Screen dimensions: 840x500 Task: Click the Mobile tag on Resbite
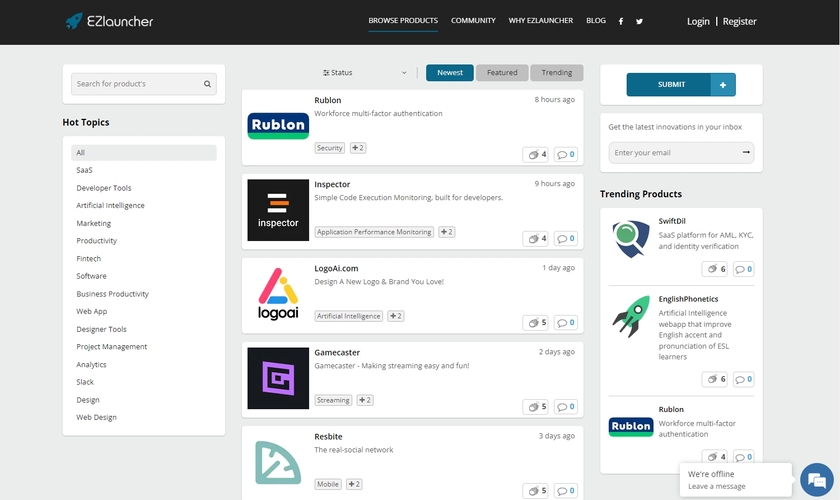click(x=328, y=484)
